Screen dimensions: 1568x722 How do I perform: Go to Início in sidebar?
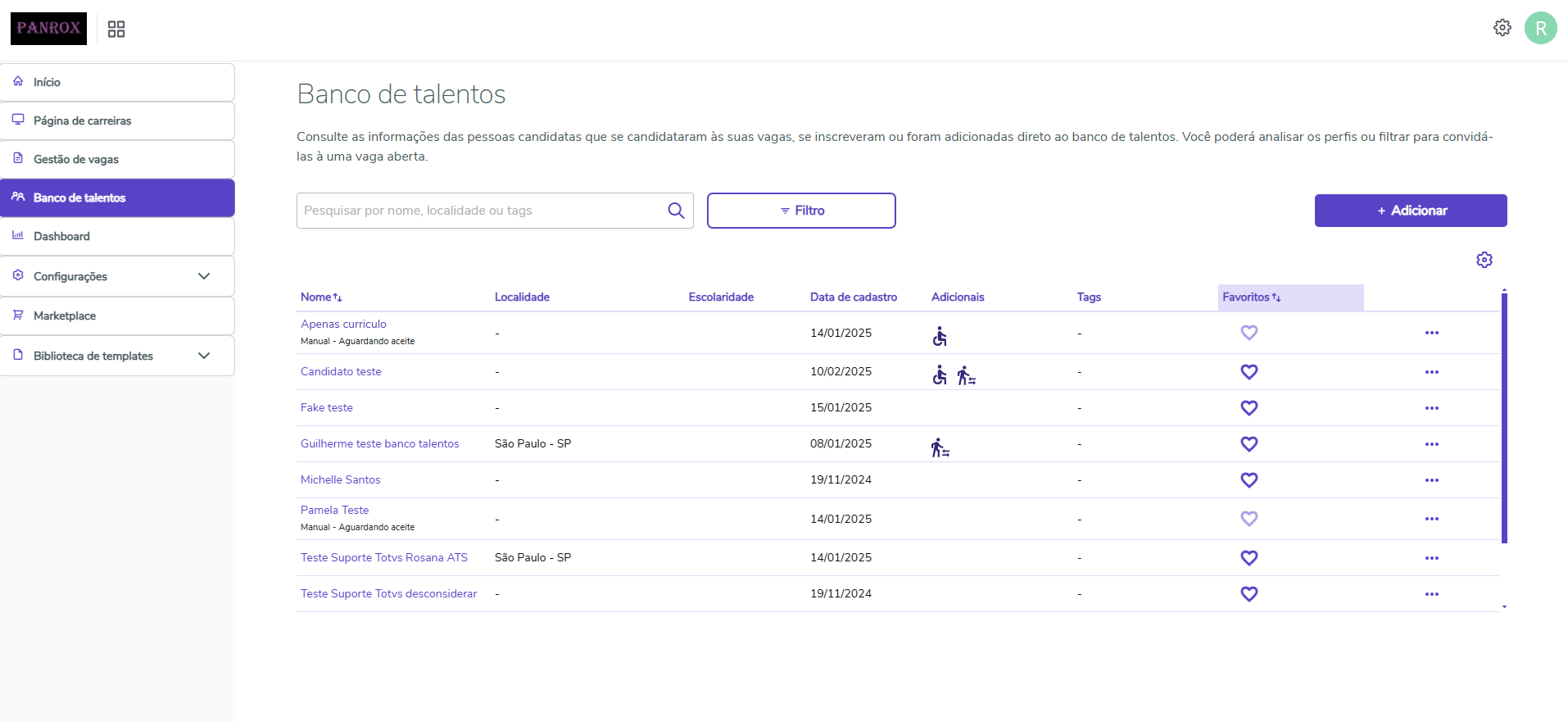tap(117, 82)
